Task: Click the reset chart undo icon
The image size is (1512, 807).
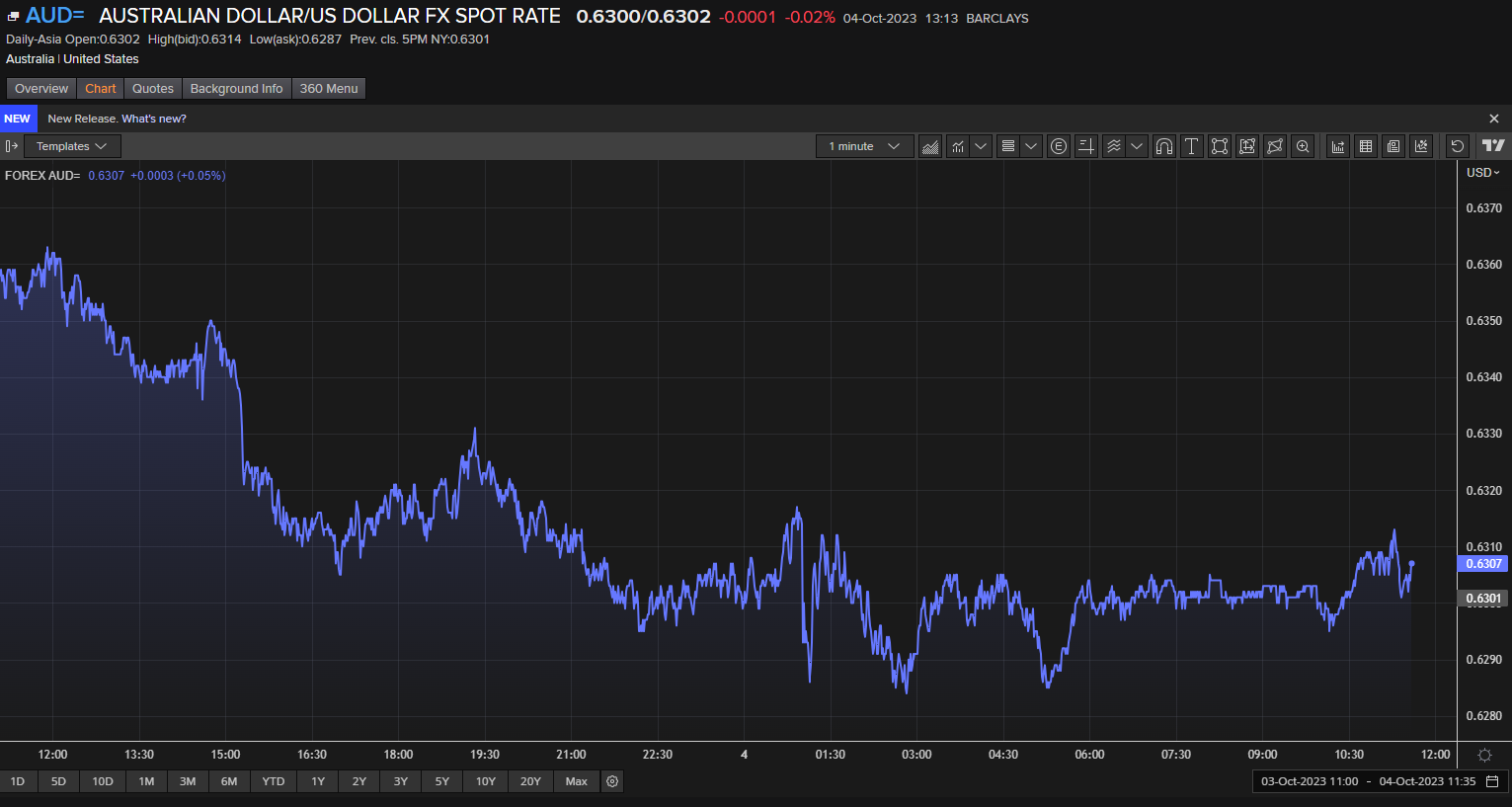Action: coord(1457,146)
